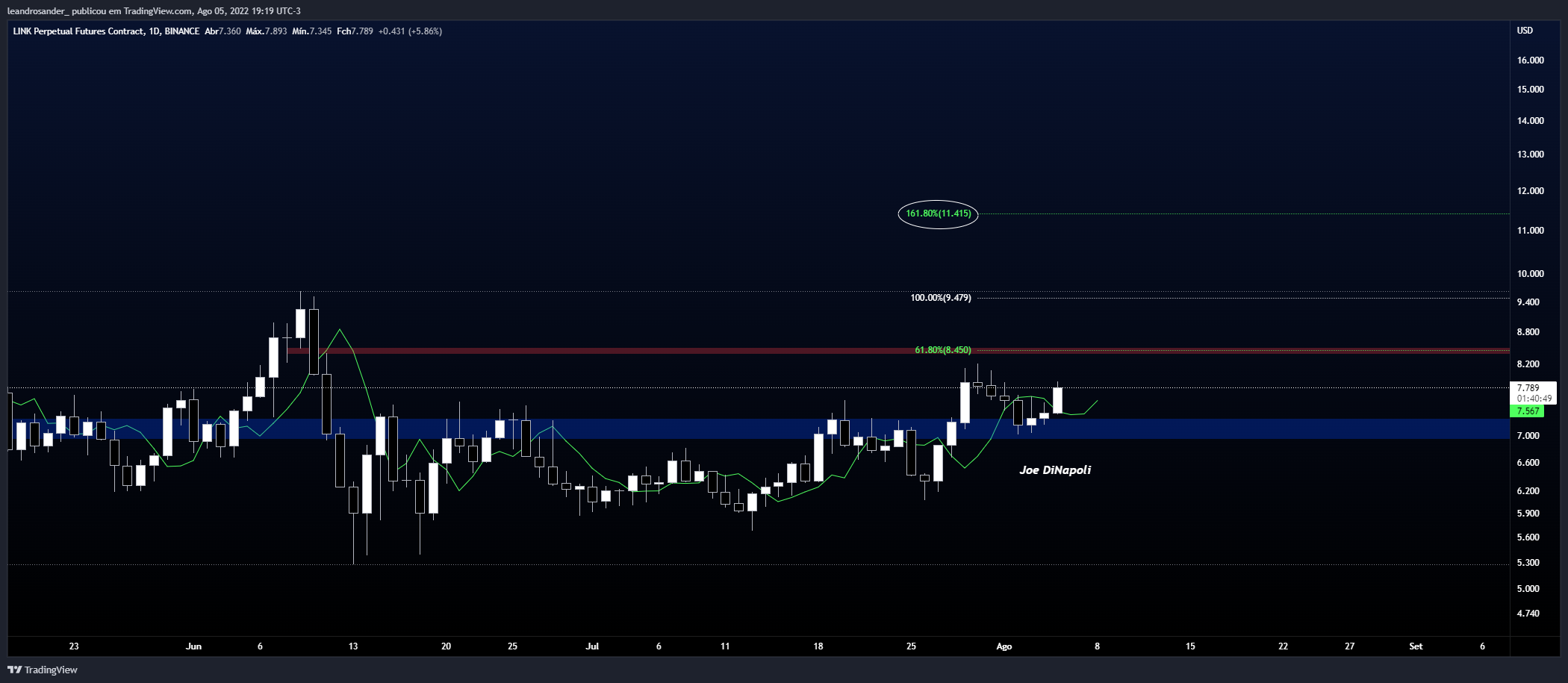1568x683 pixels.
Task: Click the 9.400 price axis label
Action: pos(1528,302)
